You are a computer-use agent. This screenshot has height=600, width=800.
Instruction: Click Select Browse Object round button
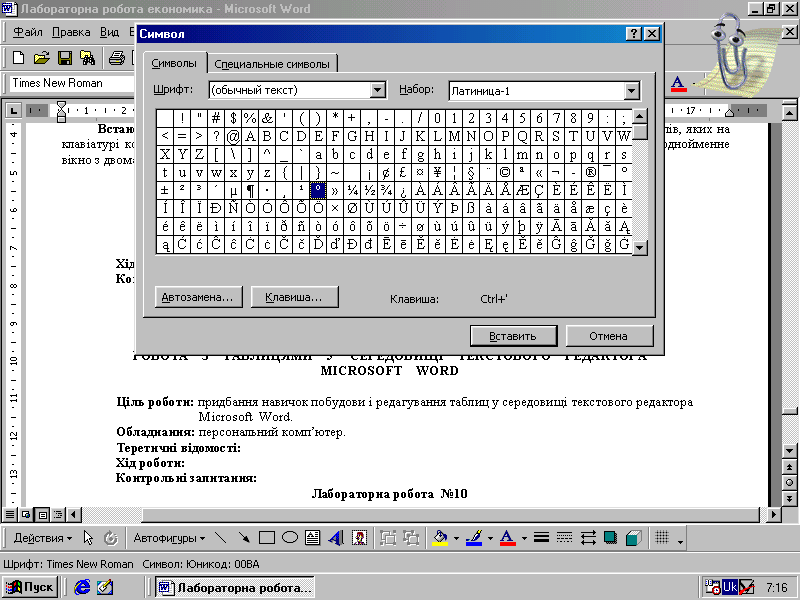pos(789,483)
